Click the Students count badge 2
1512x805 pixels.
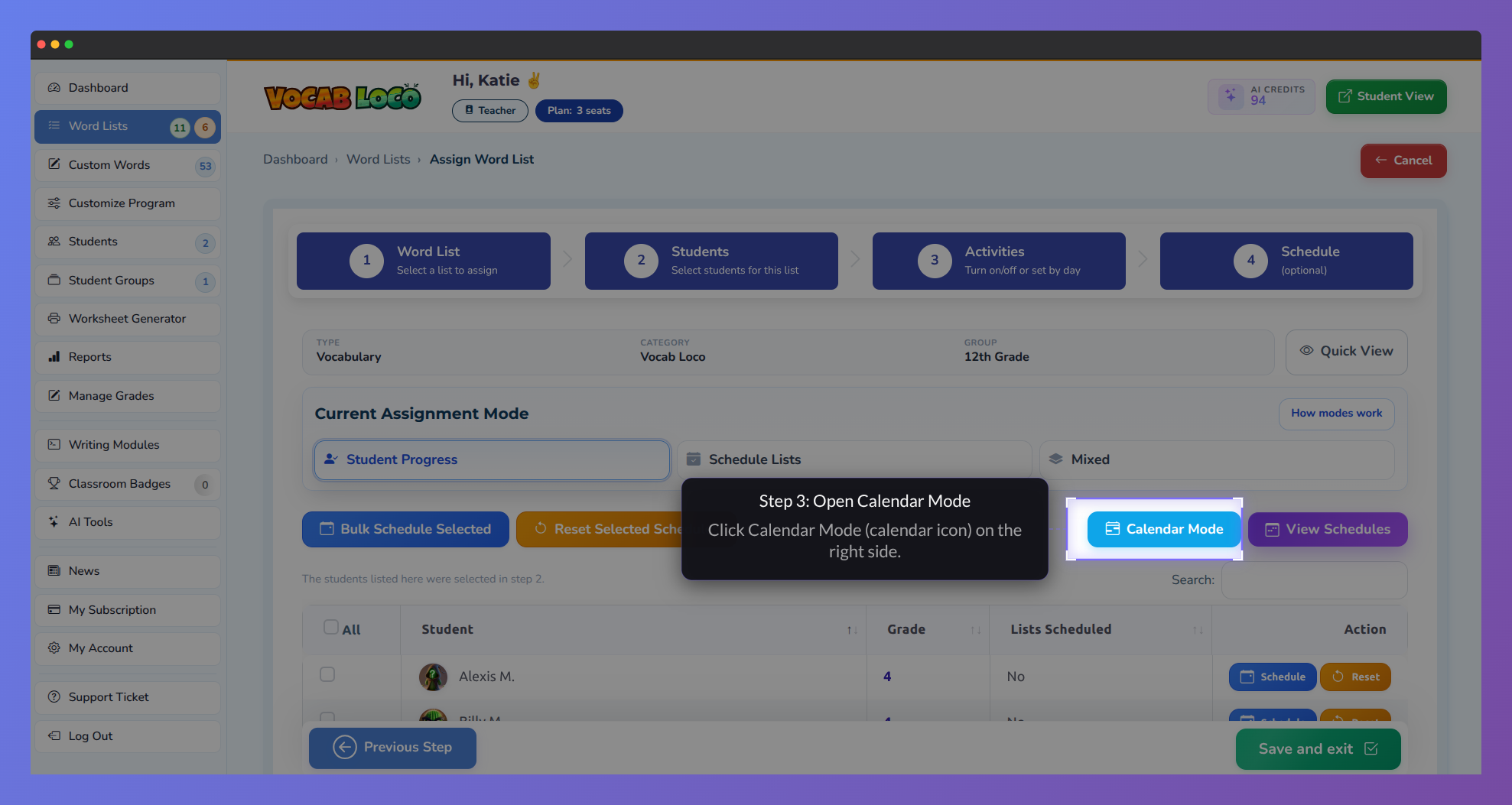click(205, 243)
